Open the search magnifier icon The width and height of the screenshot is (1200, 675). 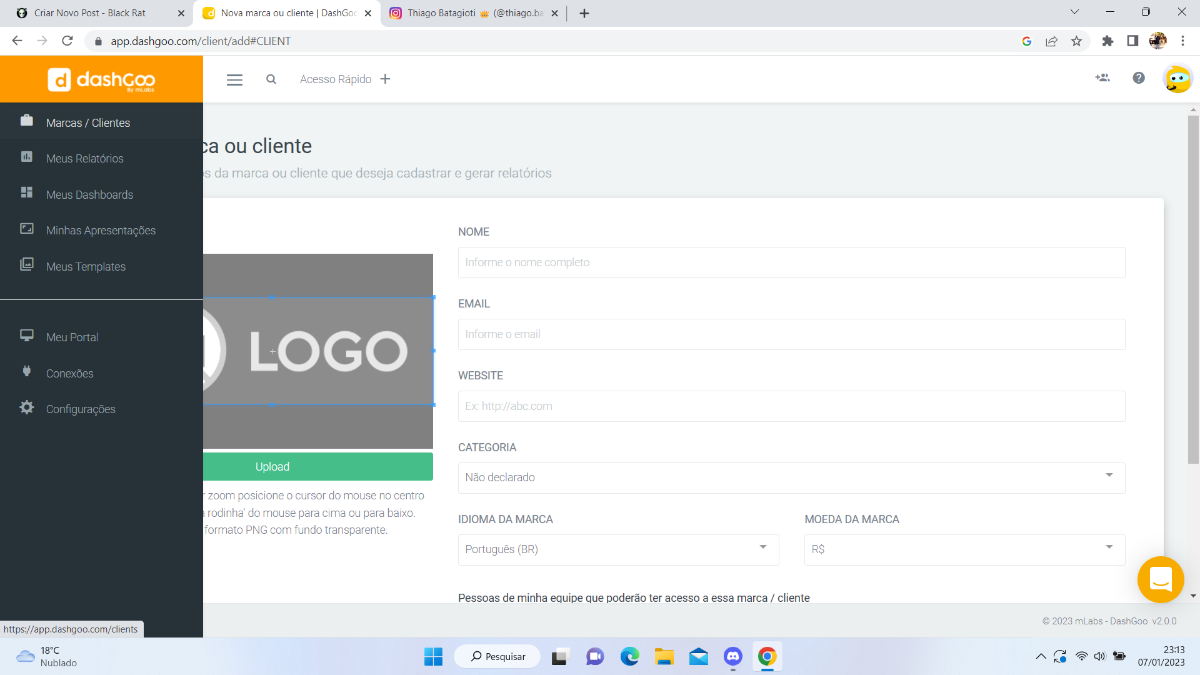271,80
